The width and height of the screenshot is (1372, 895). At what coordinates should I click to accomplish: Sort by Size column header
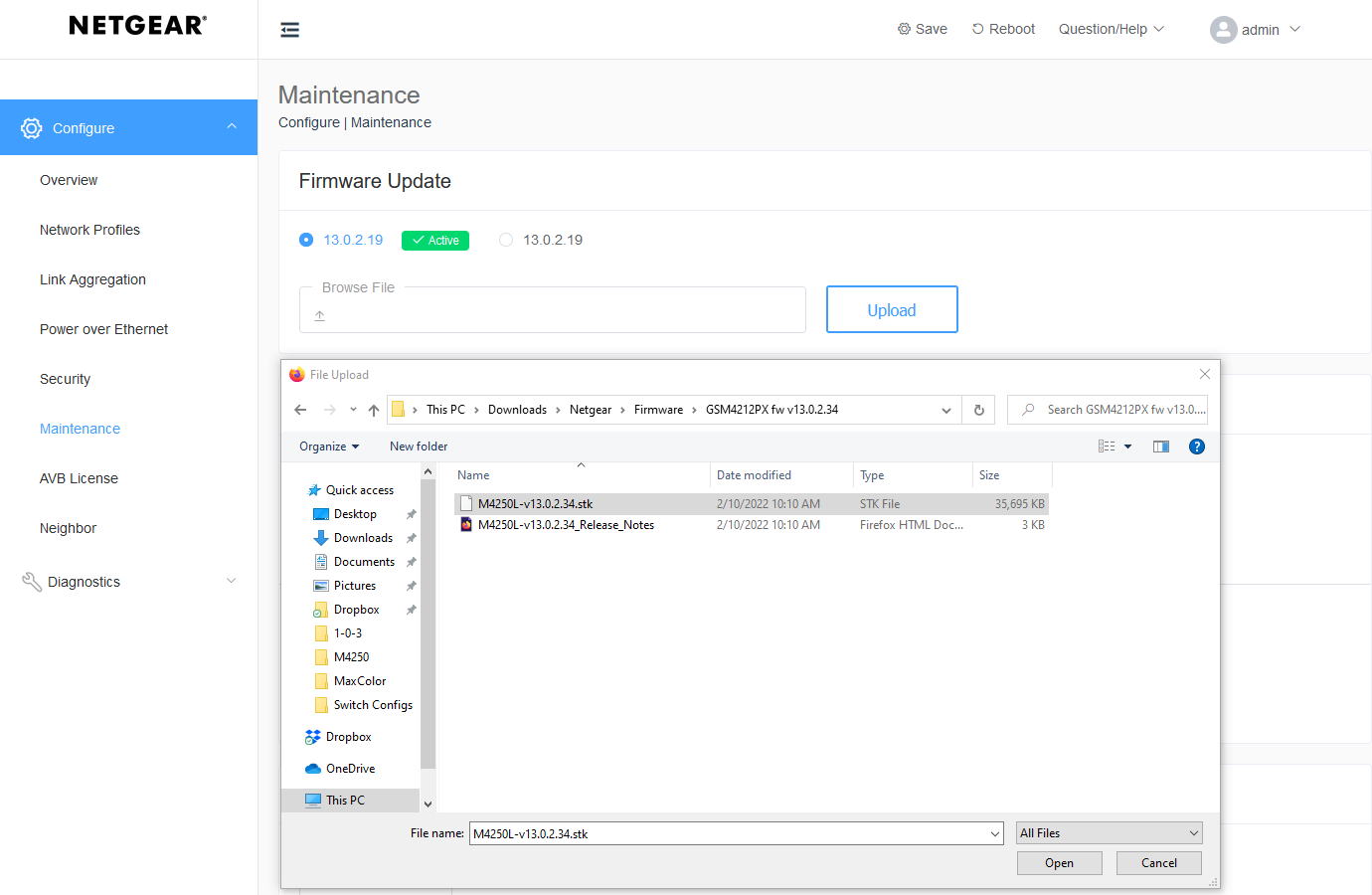coord(989,475)
